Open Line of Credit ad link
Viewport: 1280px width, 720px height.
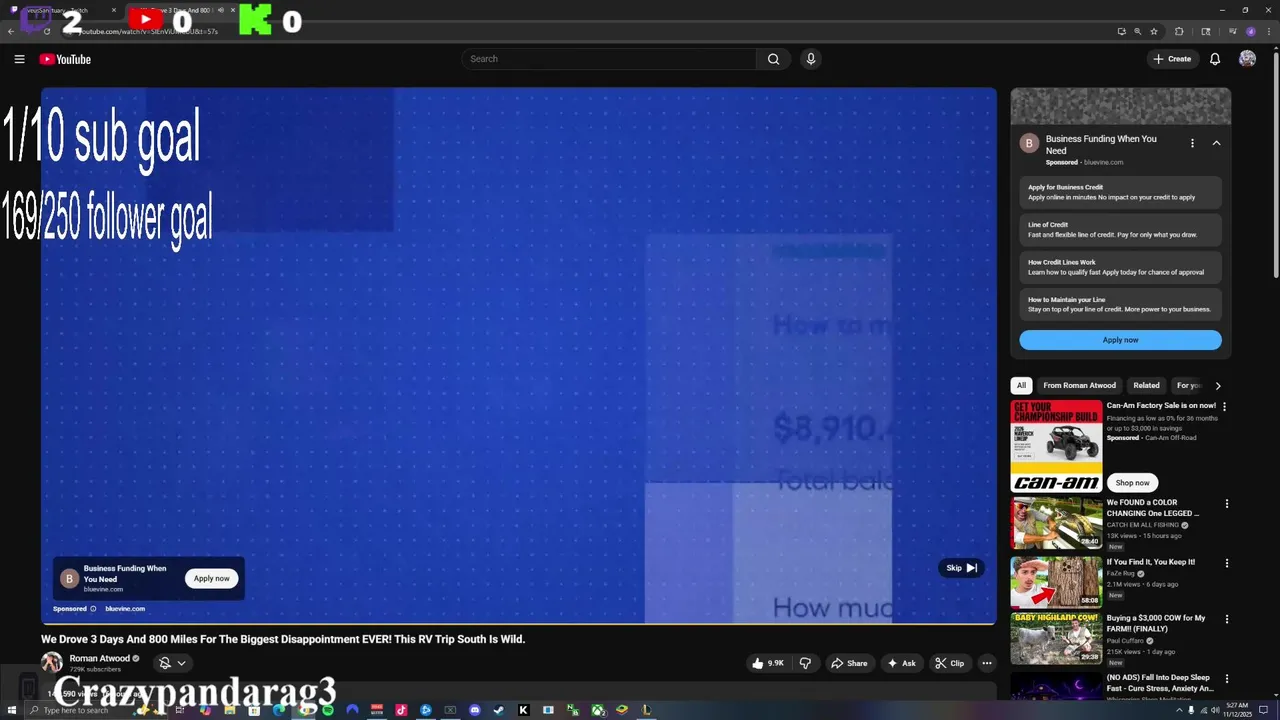(x=1120, y=230)
